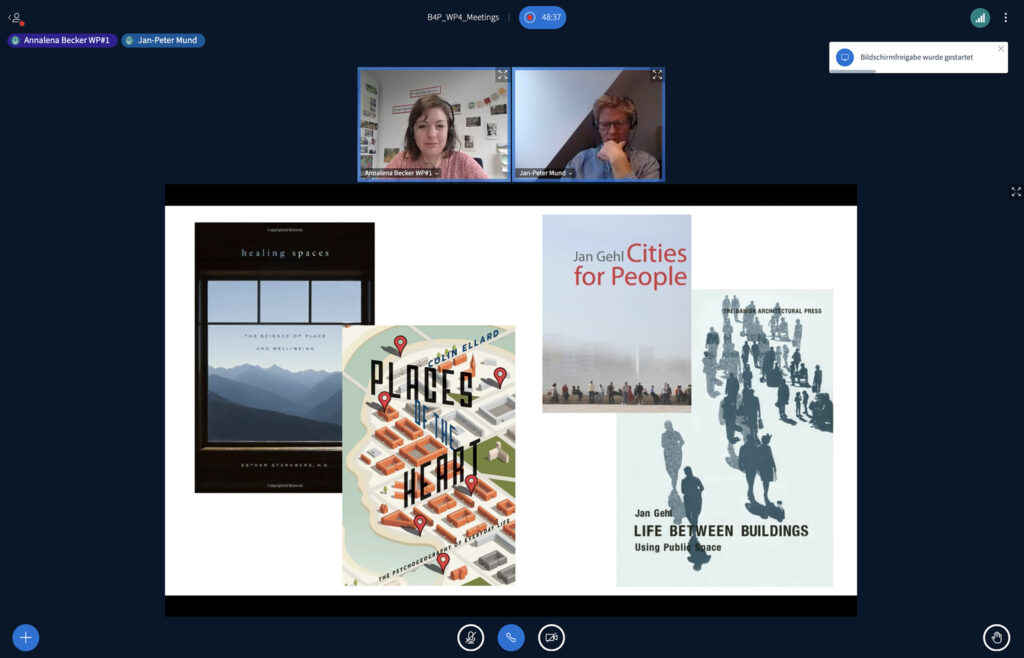
Task: Open the connection status signal icon
Action: [x=980, y=18]
